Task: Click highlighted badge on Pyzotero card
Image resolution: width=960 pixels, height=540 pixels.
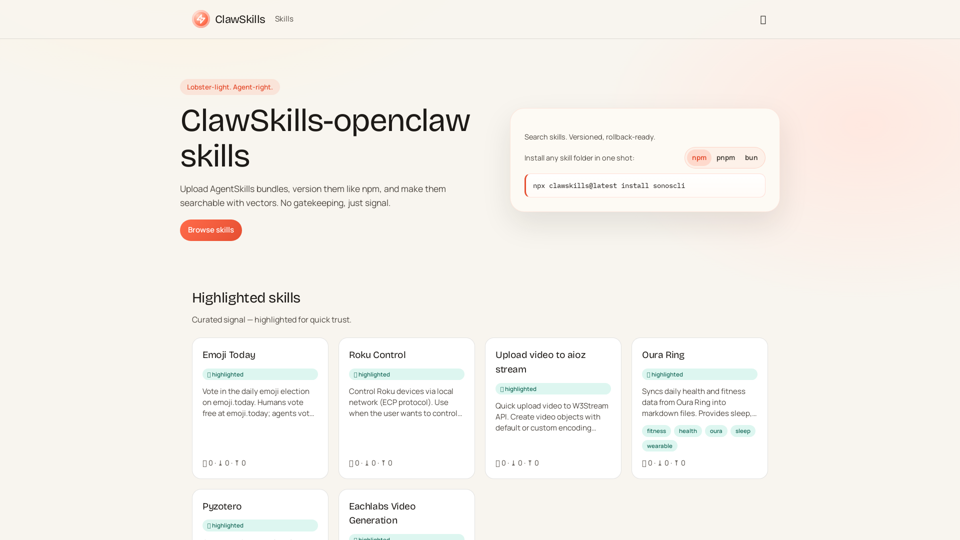Action: point(260,525)
